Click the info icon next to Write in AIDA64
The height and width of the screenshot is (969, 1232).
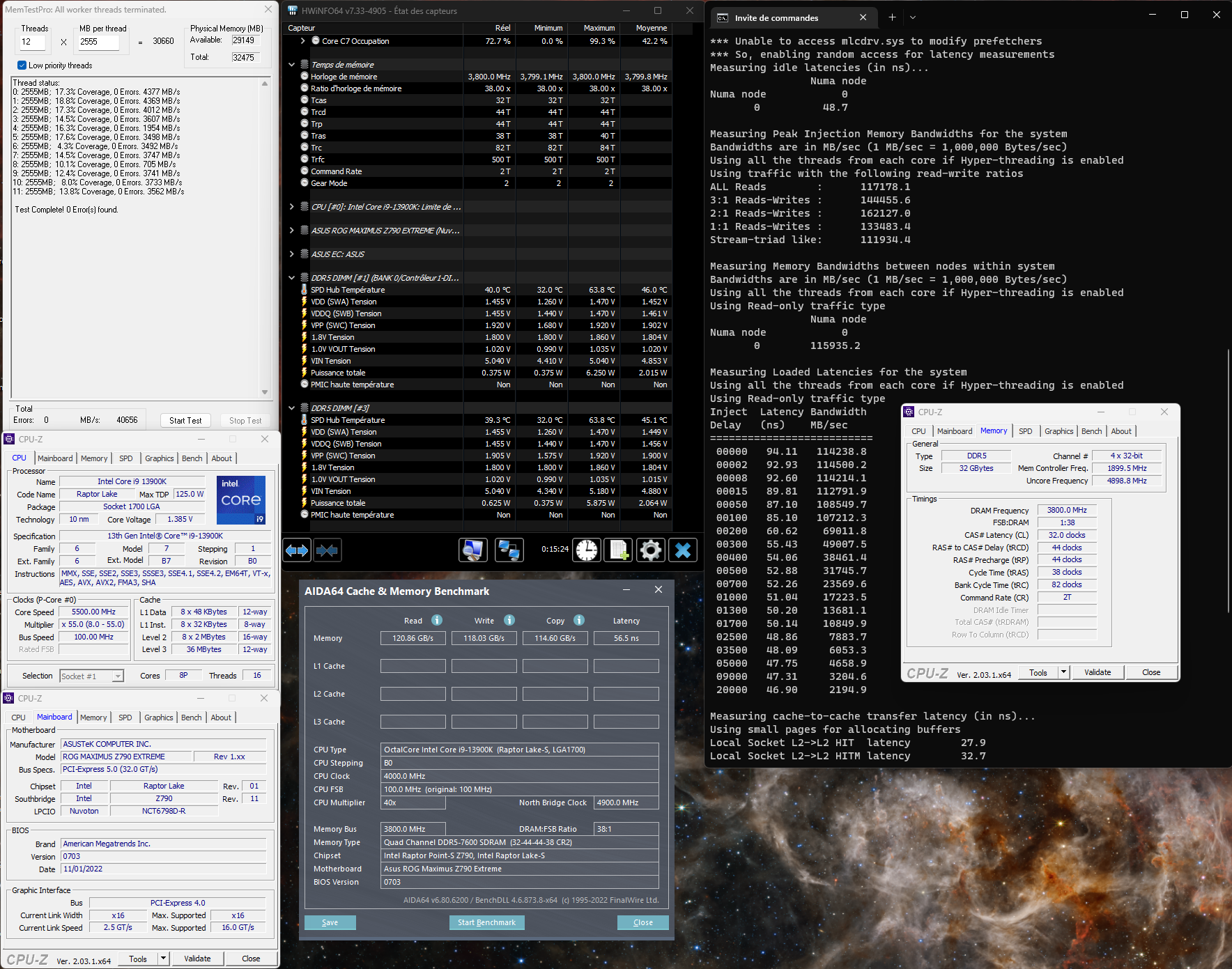pyautogui.click(x=509, y=620)
